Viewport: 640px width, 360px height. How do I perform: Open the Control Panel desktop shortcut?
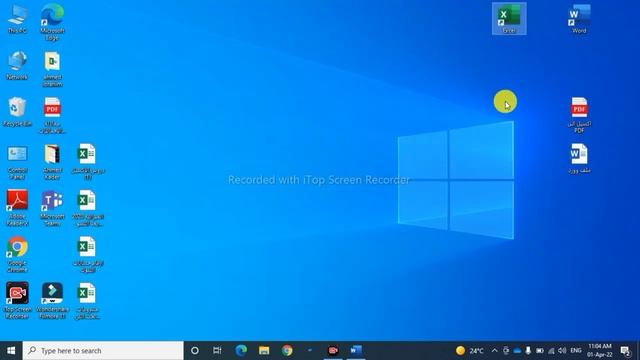(17, 162)
